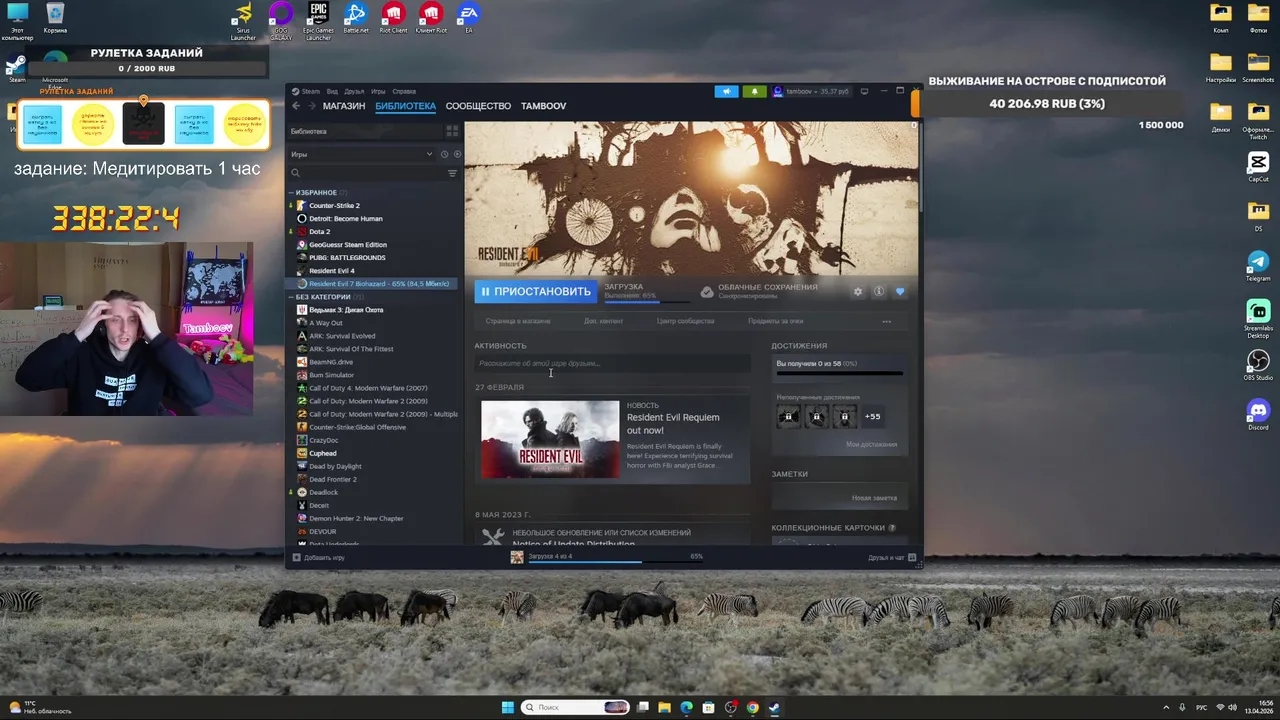
Task: Open Resident Evil Requiem news thumbnail
Action: pos(550,439)
